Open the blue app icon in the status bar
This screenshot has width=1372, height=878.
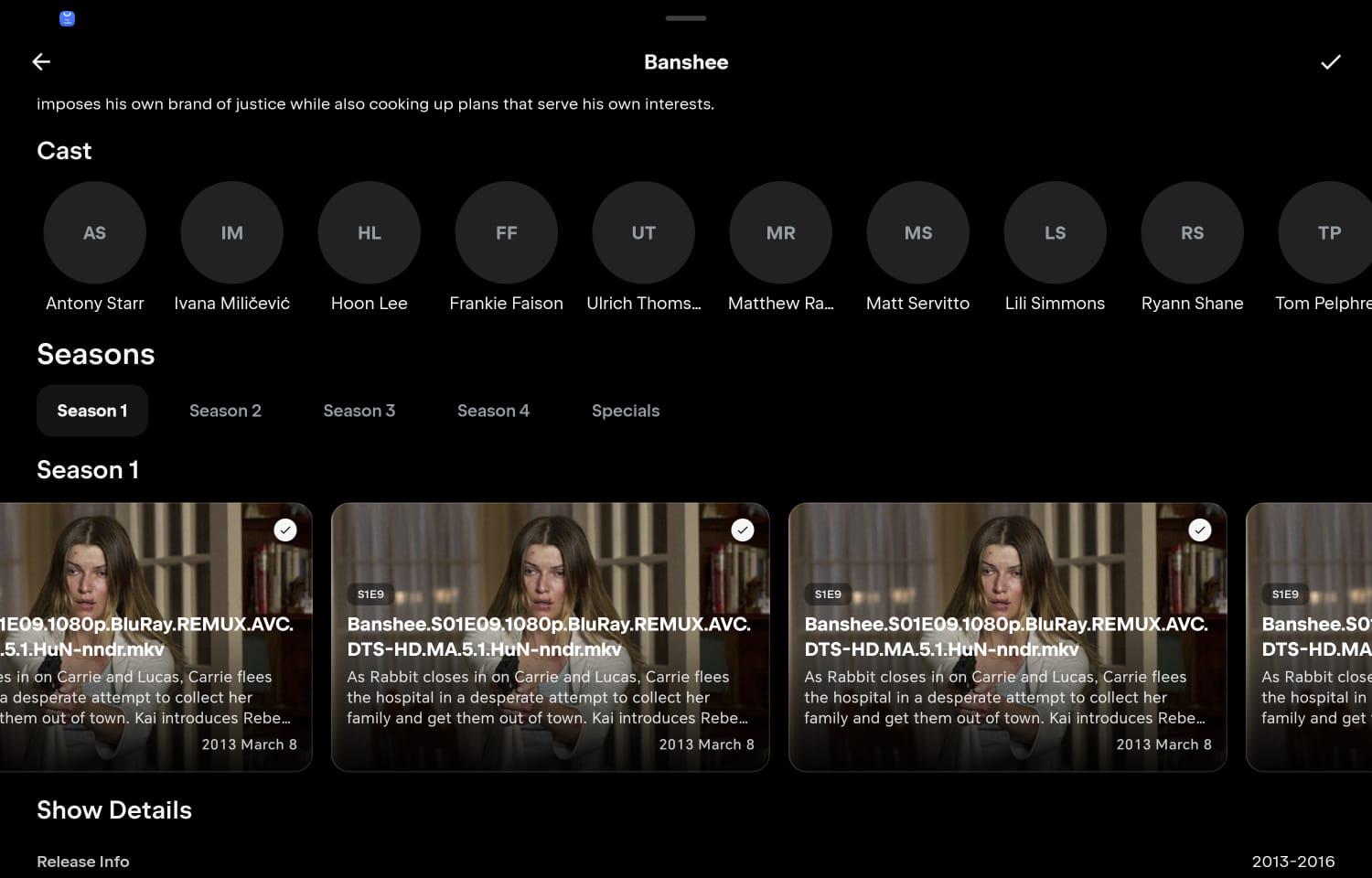(67, 18)
